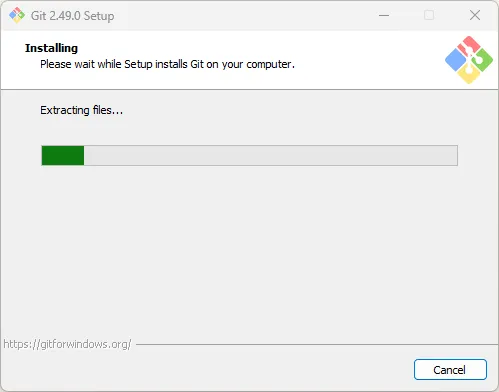The image size is (499, 392).
Task: Click the large Git logo in the header
Action: (469, 60)
